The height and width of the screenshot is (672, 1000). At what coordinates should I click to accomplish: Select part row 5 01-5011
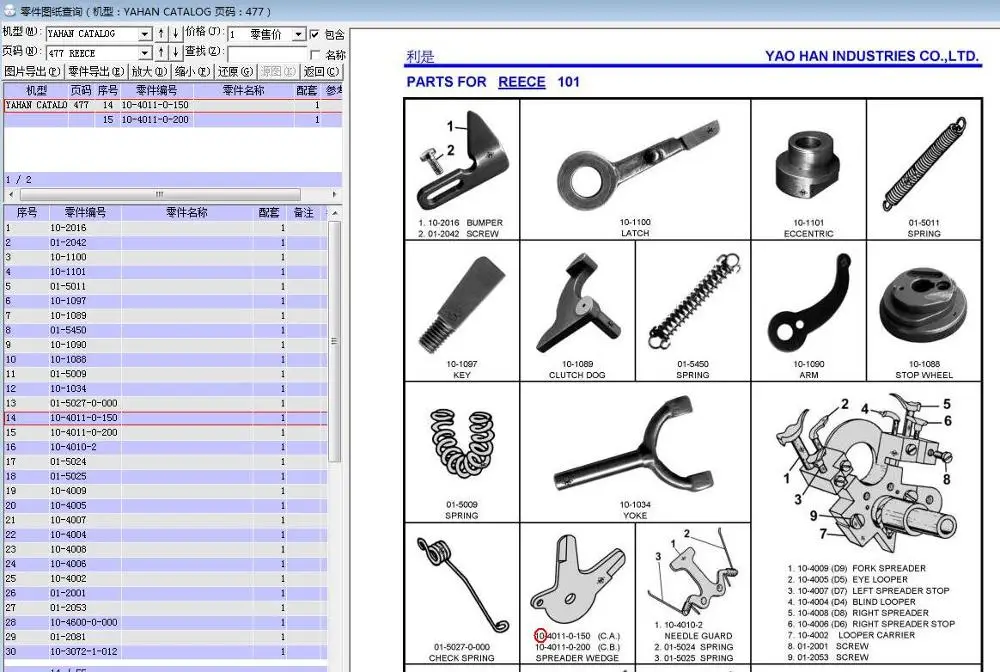click(x=165, y=286)
